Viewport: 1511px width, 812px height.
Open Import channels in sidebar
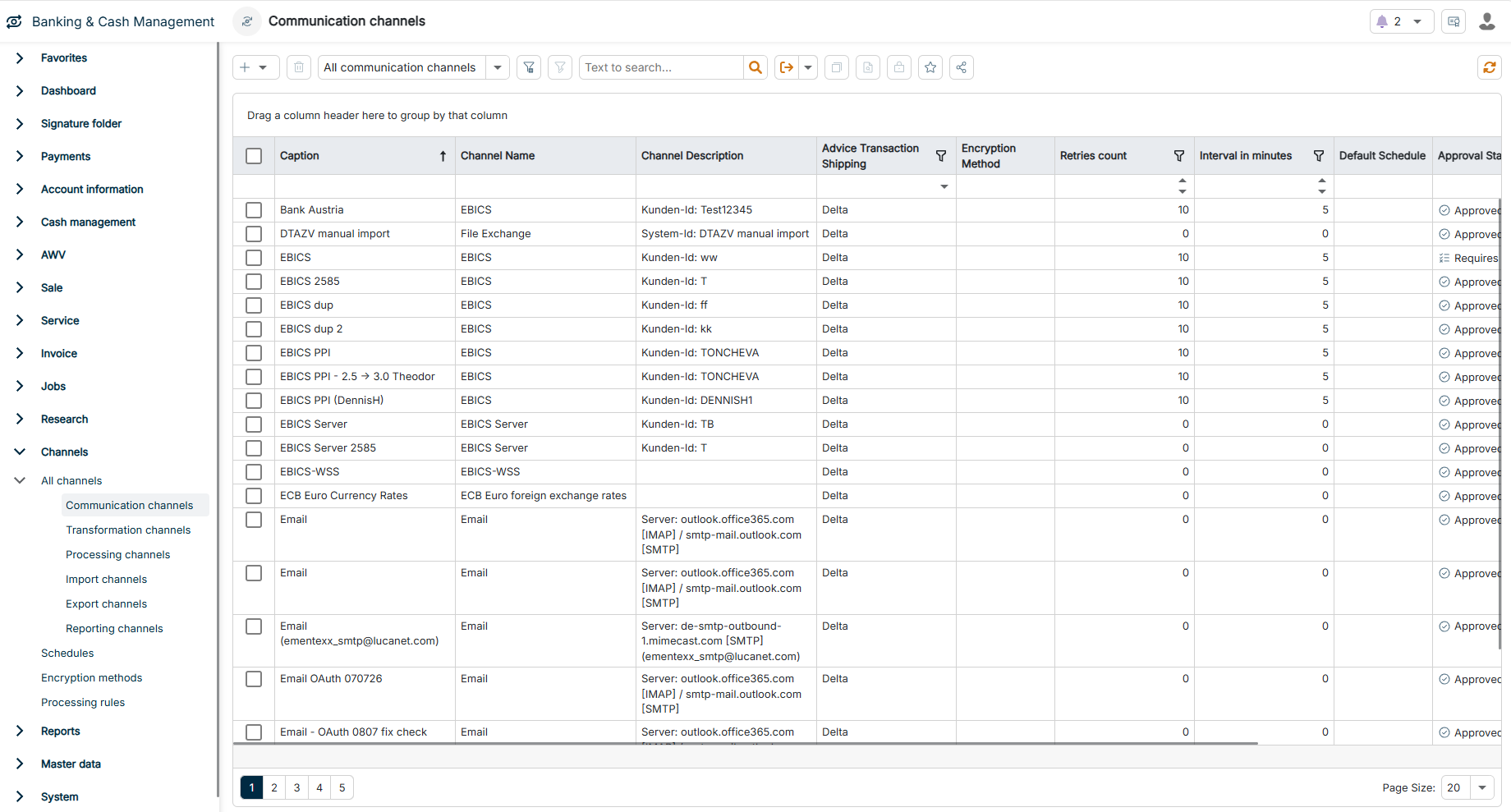[107, 579]
